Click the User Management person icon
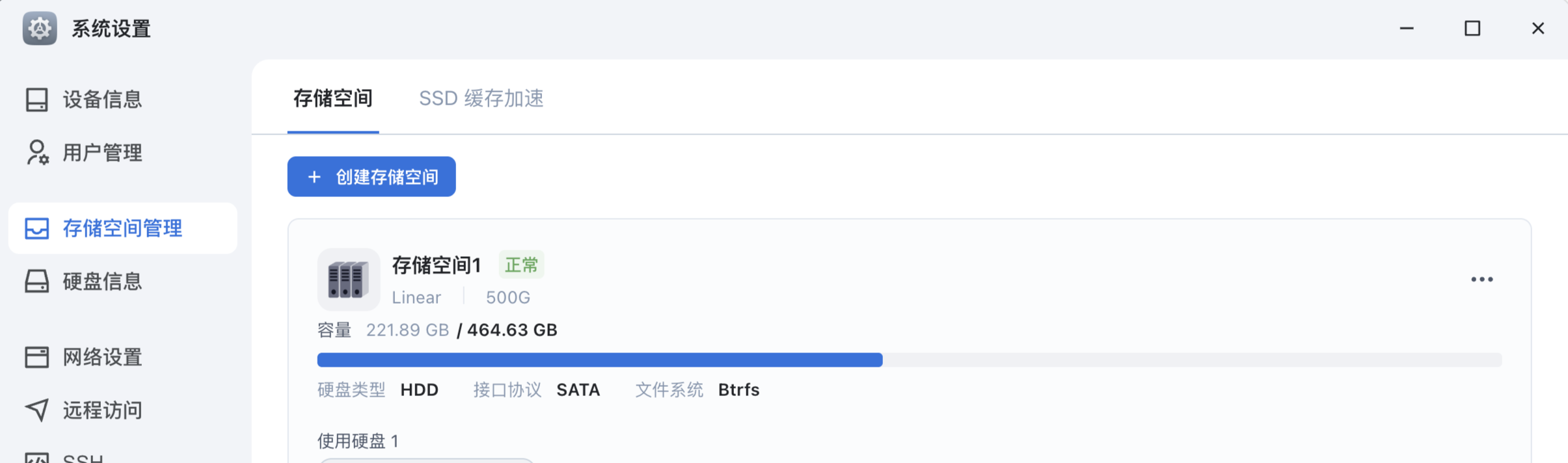 click(37, 153)
